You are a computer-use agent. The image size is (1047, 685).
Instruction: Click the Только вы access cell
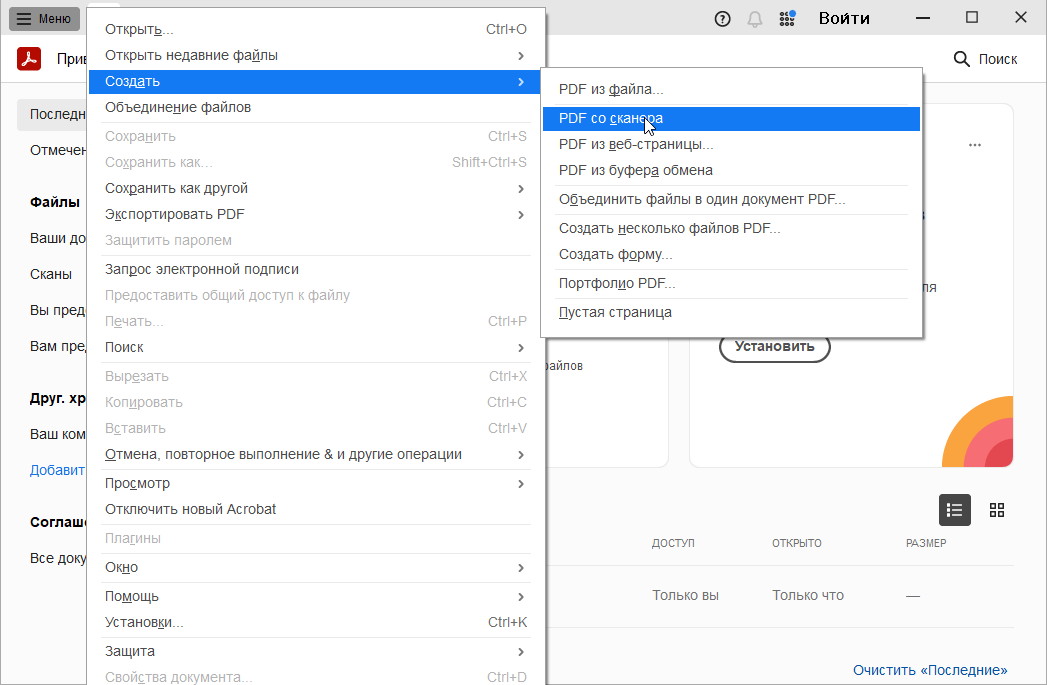685,596
